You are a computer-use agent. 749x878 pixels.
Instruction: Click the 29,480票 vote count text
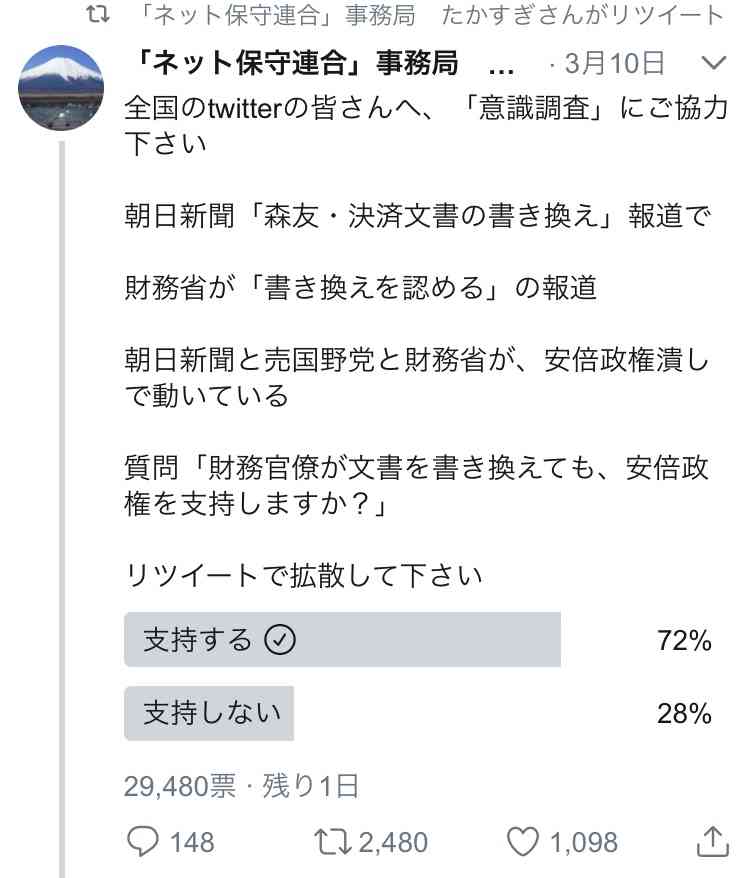[180, 786]
